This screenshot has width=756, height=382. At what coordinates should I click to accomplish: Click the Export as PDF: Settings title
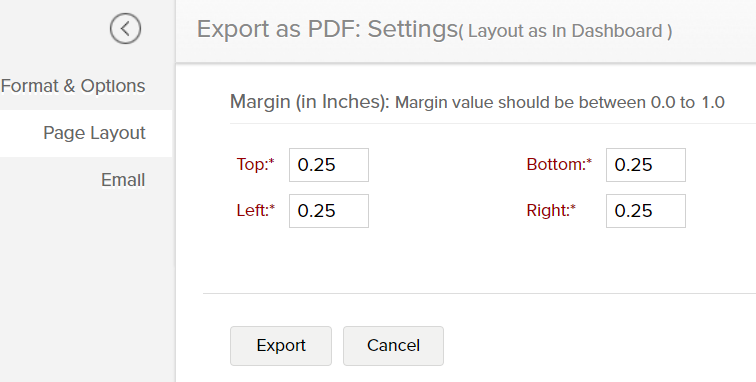(x=326, y=29)
